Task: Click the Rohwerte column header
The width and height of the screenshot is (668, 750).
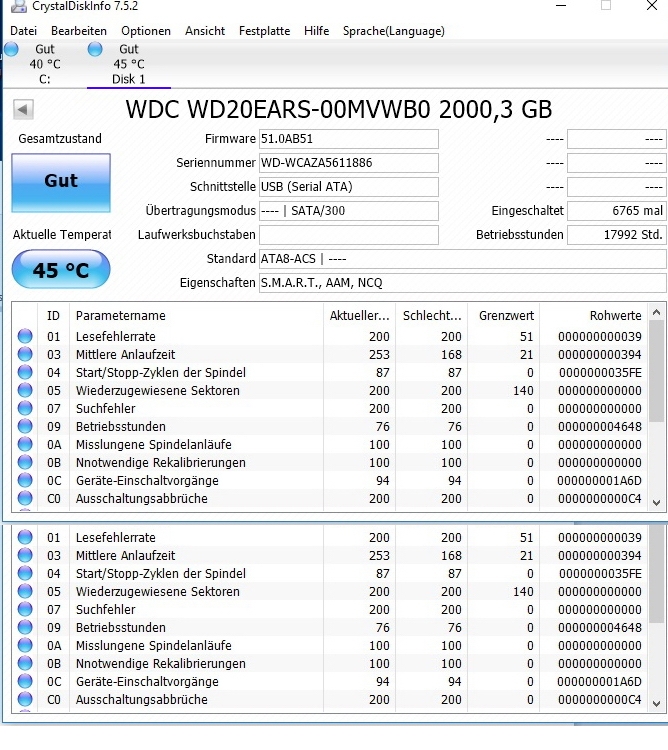Action: click(593, 316)
